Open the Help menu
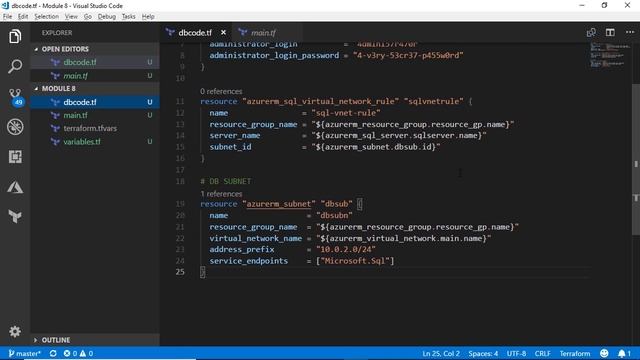 tap(148, 17)
